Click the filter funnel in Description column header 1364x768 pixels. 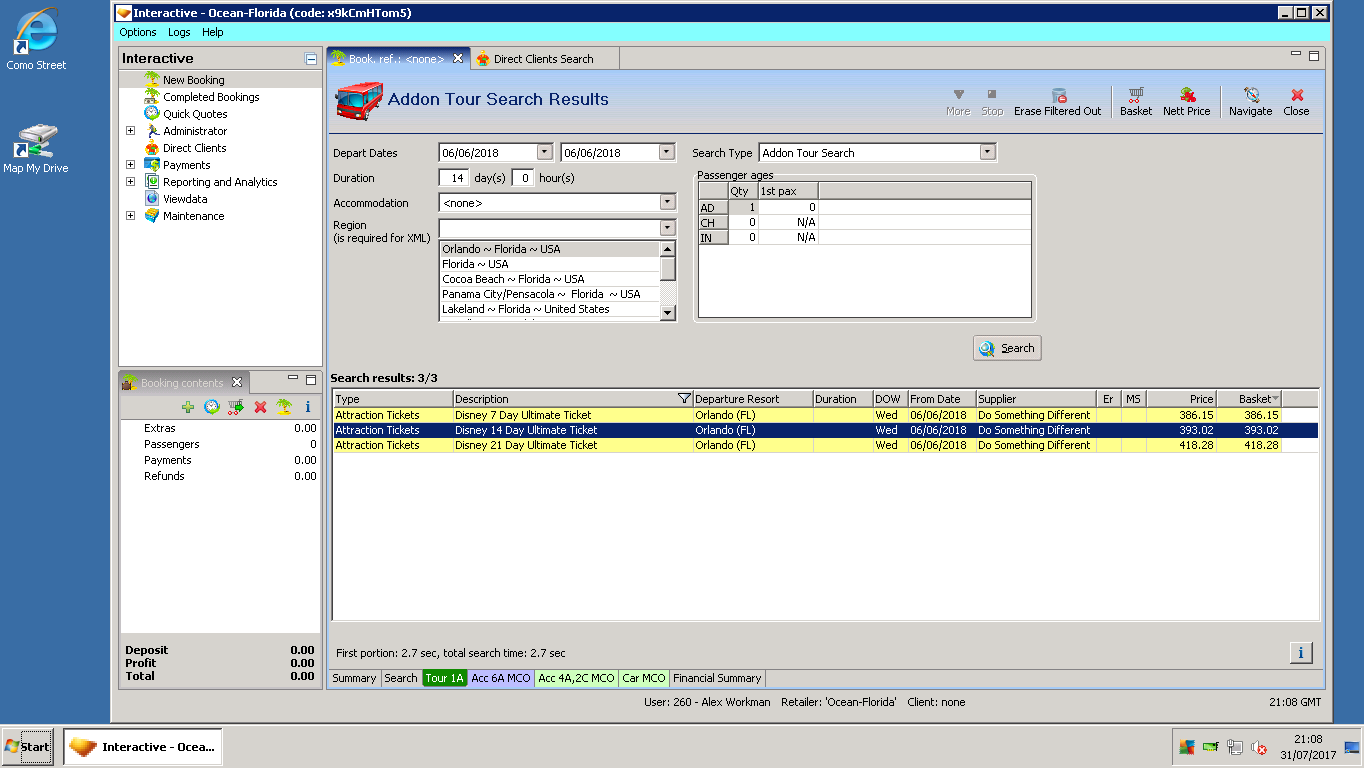tap(684, 399)
